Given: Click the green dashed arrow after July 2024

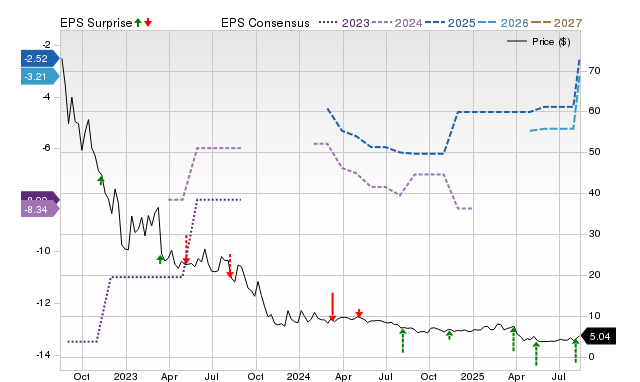Looking at the screenshot, I should [x=403, y=340].
